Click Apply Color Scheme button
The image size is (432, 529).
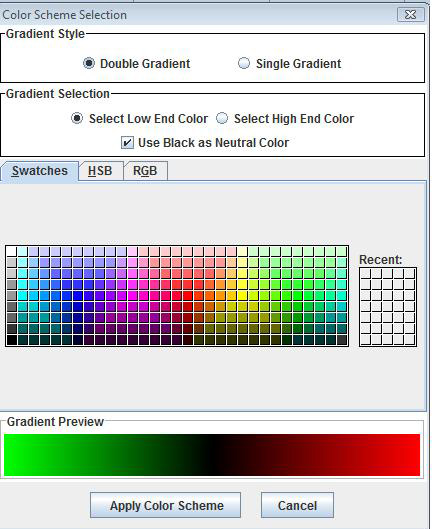(x=165, y=505)
